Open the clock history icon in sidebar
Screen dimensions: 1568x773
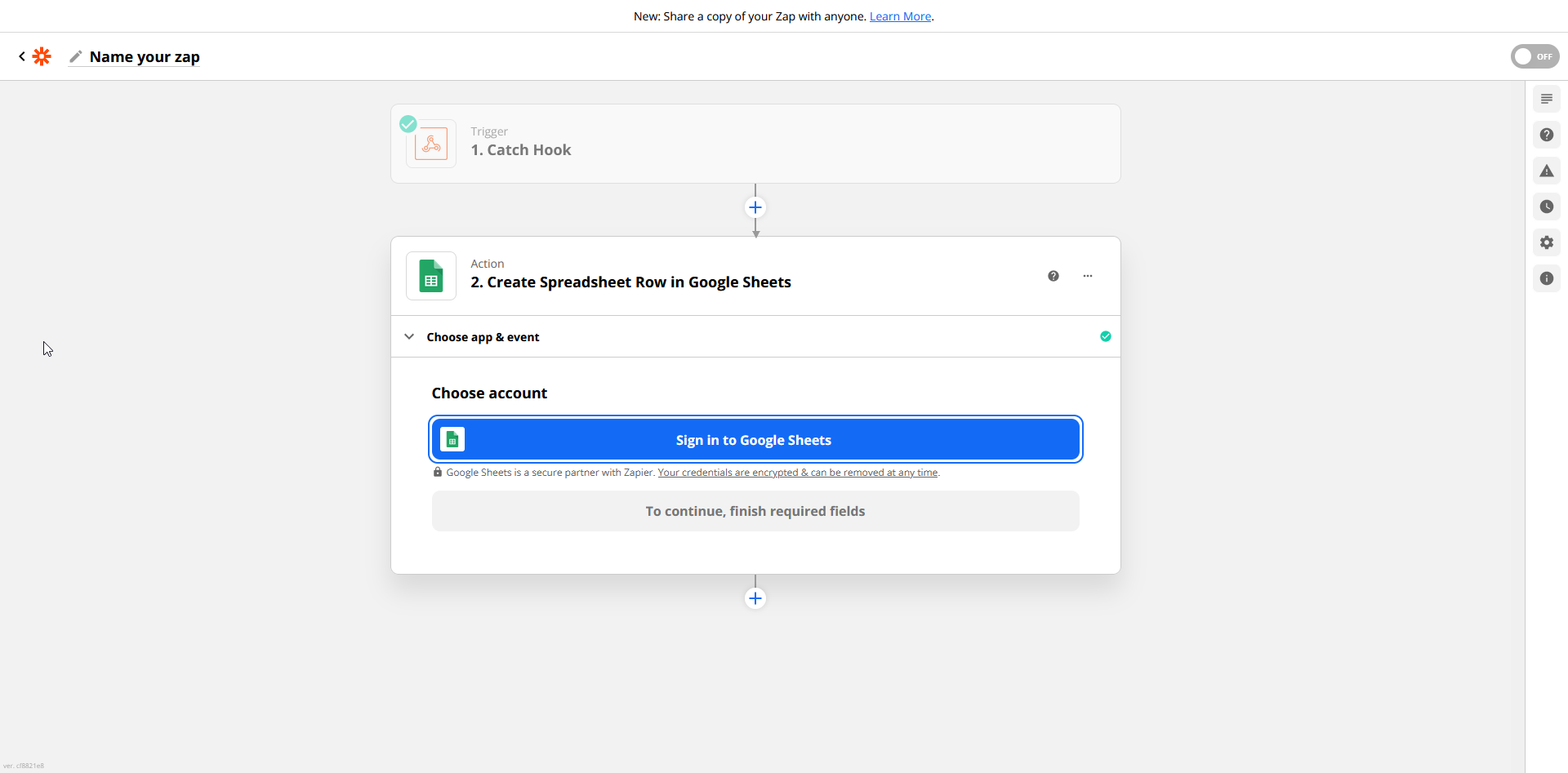point(1547,207)
